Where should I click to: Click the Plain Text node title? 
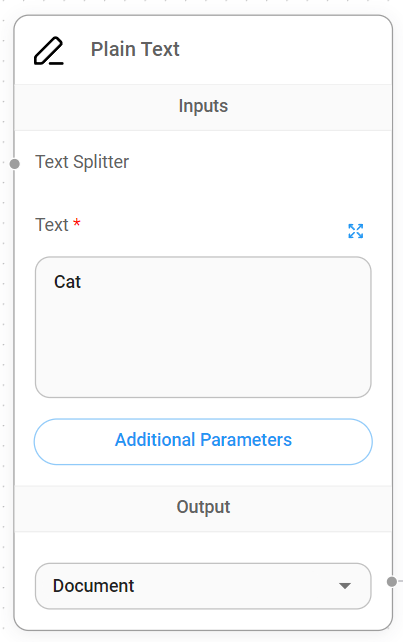(x=135, y=49)
